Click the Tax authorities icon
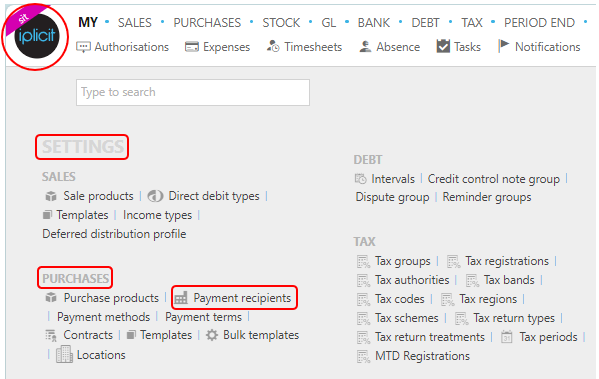This screenshot has width=599, height=379. (363, 280)
